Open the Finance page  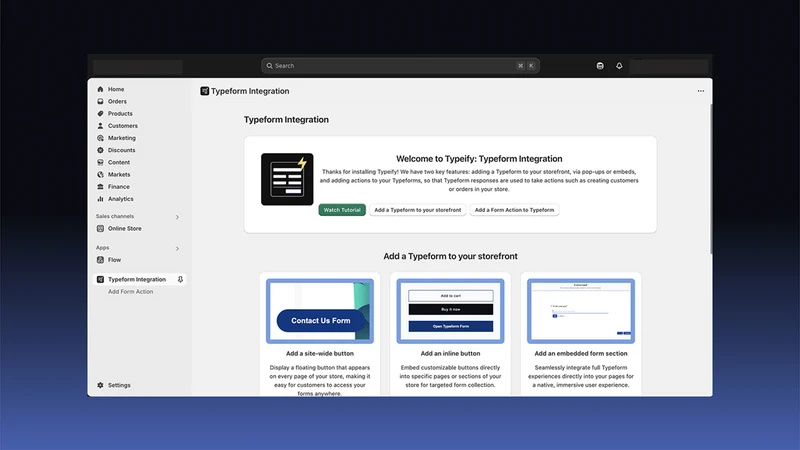tap(118, 187)
